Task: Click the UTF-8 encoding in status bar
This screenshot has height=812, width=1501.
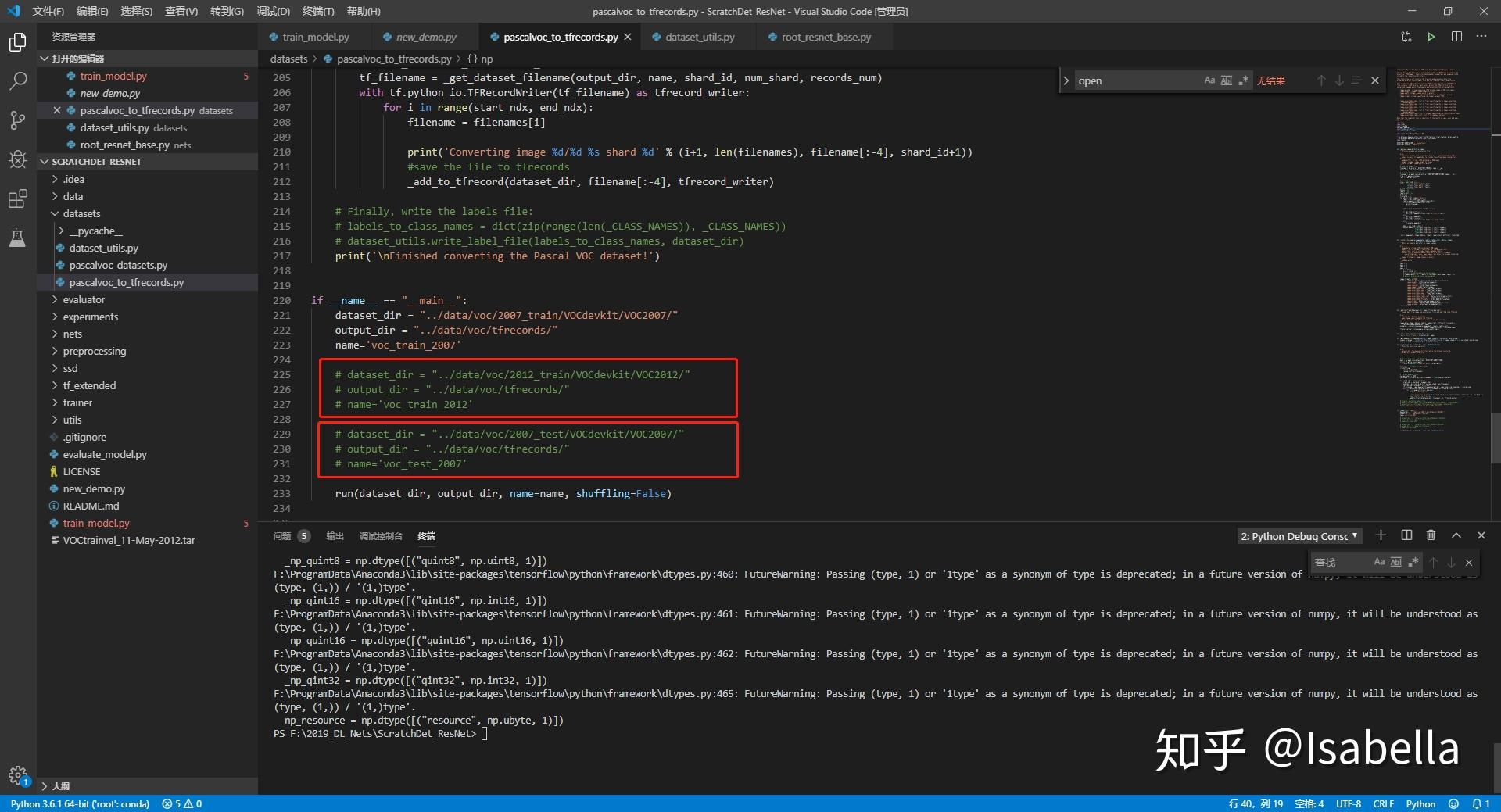Action: (1348, 803)
